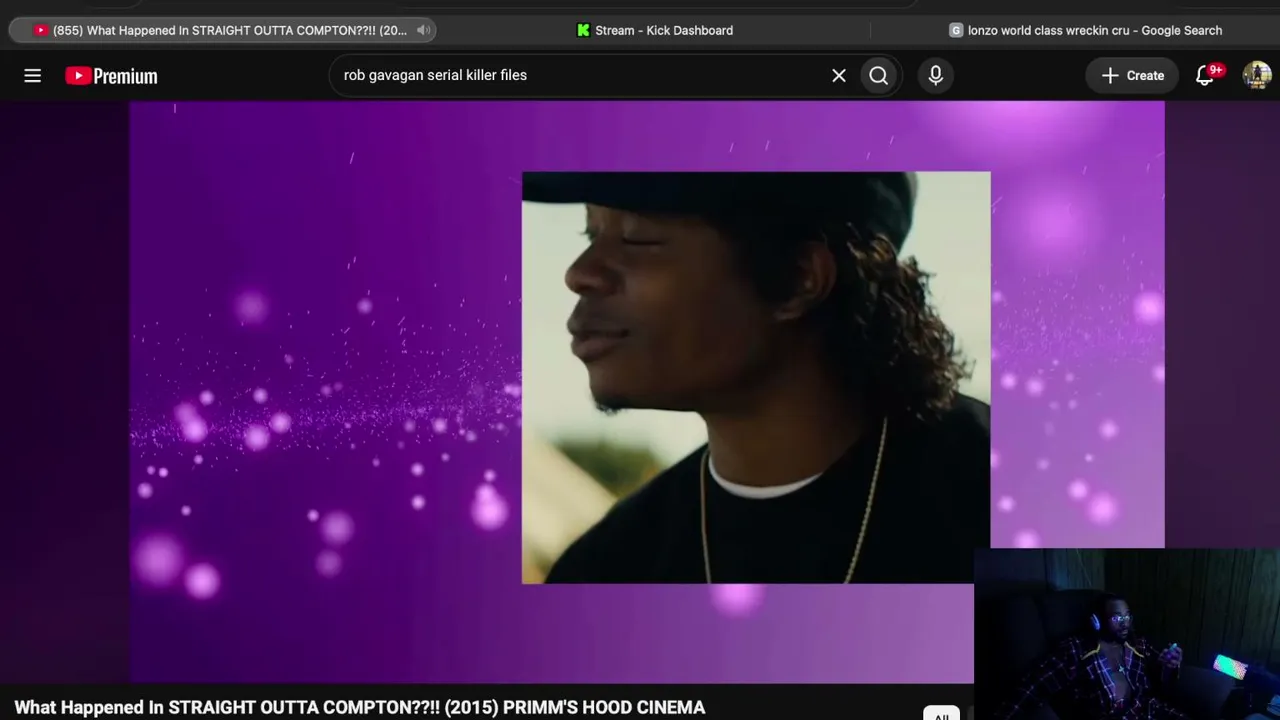Run search with the magnifier button

(879, 76)
